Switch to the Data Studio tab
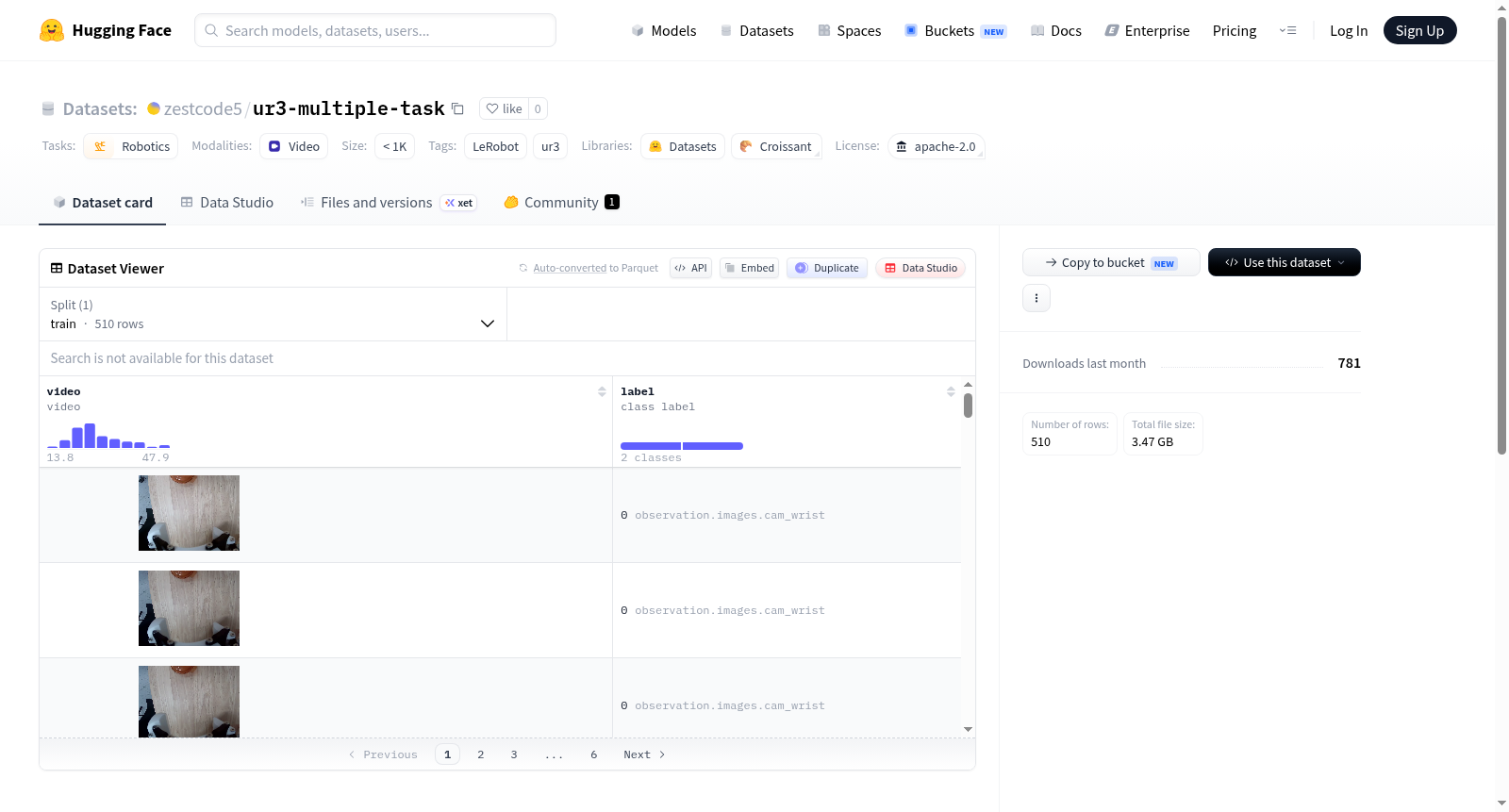 pos(227,203)
